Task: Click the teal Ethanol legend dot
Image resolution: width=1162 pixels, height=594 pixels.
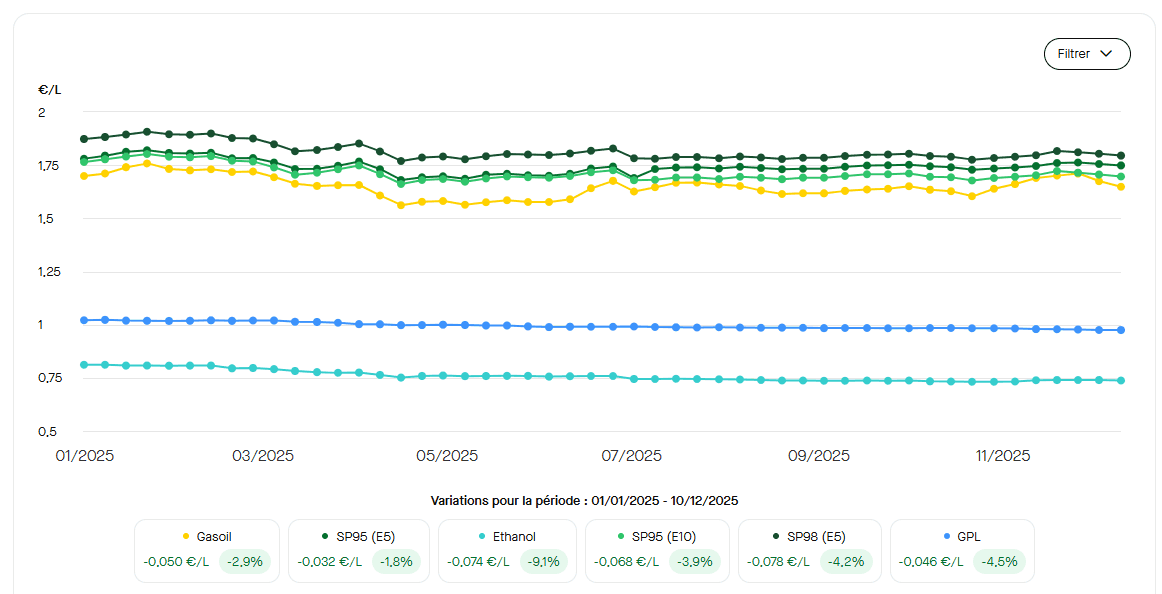Action: click(482, 537)
